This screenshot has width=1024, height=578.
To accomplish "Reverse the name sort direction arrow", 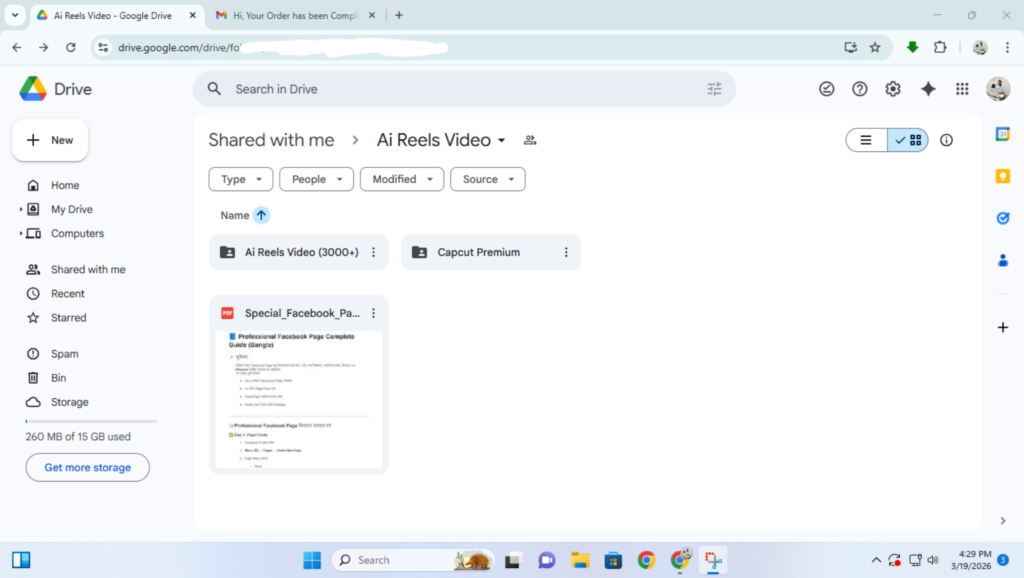I will (x=261, y=215).
